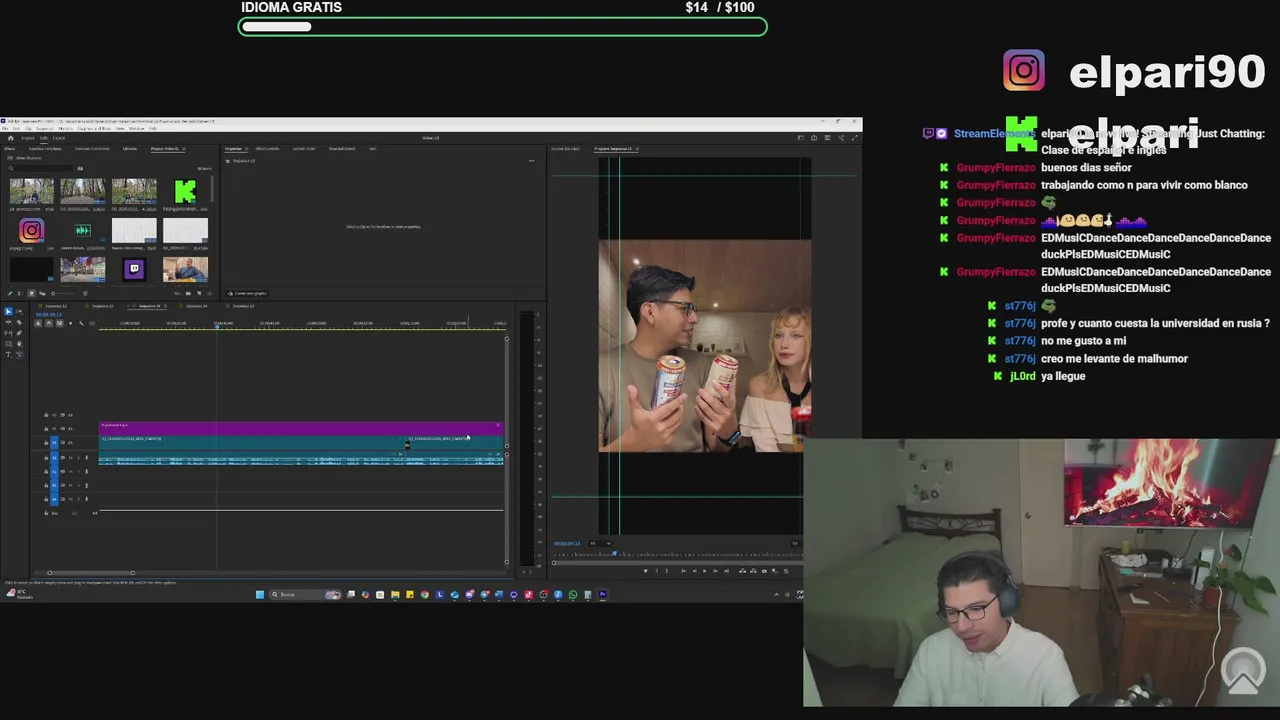Select the Ripple Edit tool
The image size is (1280, 720).
tap(8, 322)
